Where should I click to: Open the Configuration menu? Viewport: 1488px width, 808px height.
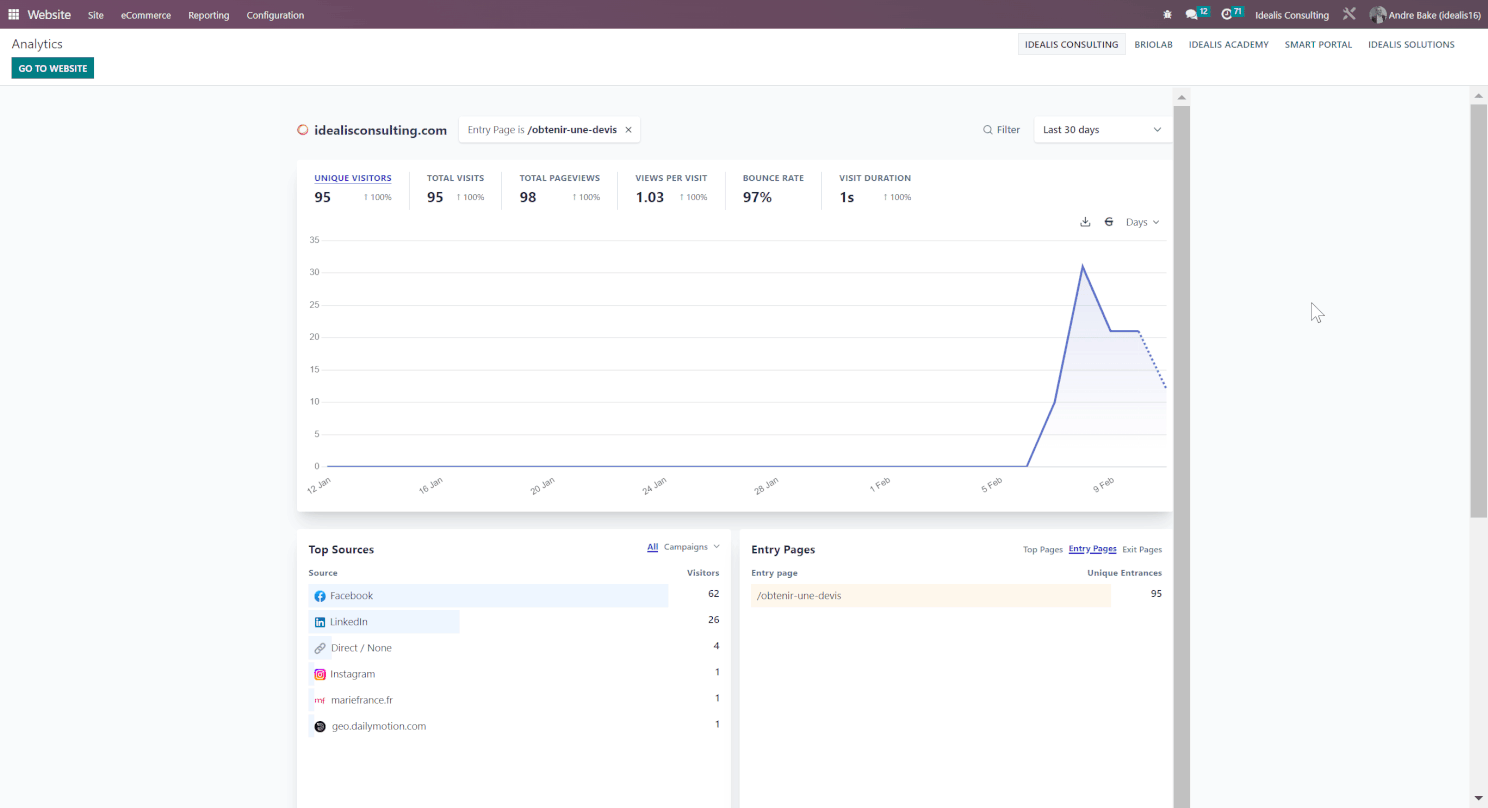click(x=275, y=15)
